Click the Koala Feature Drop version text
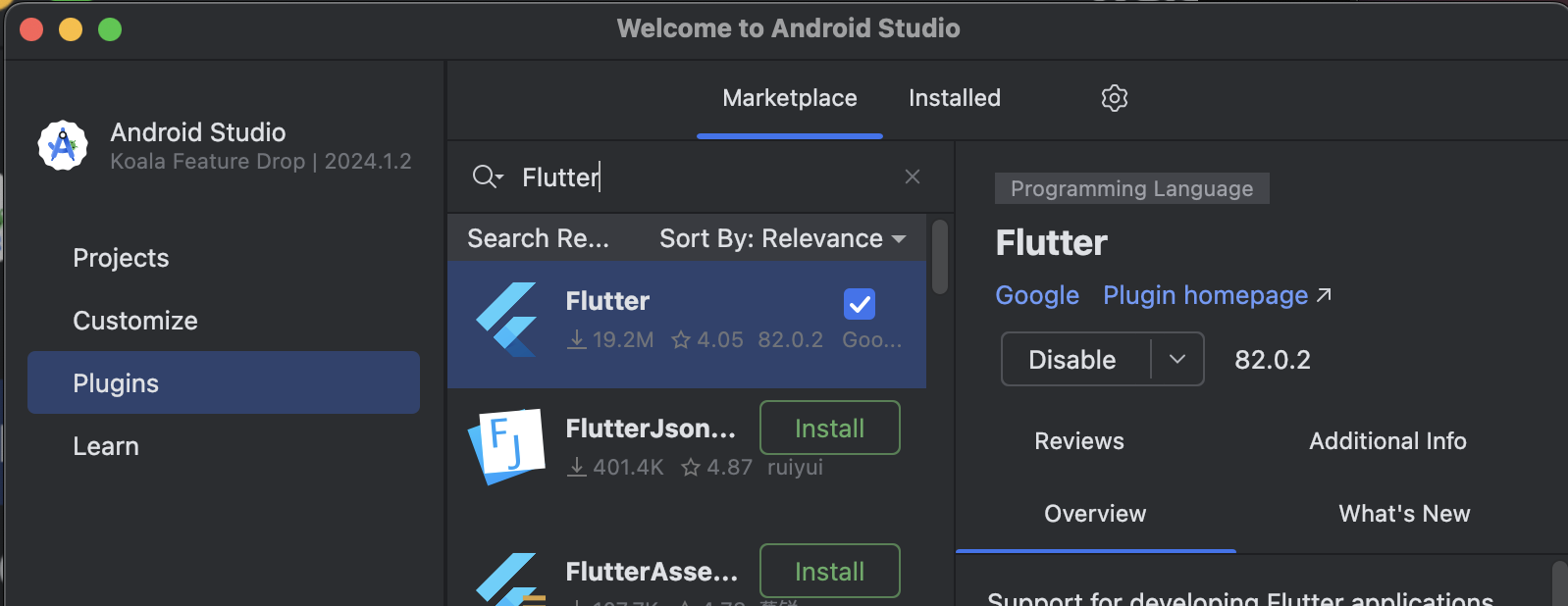The height and width of the screenshot is (606, 1568). [x=261, y=161]
